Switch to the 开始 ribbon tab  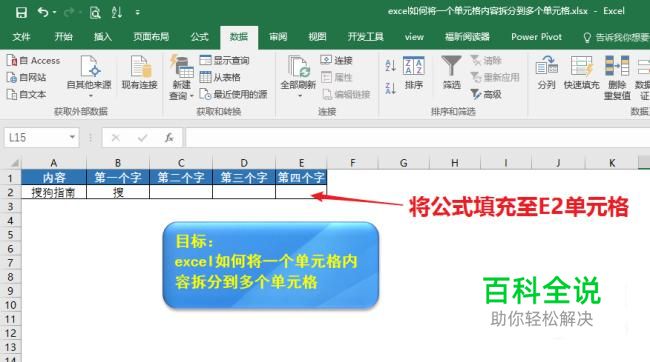tap(63, 37)
